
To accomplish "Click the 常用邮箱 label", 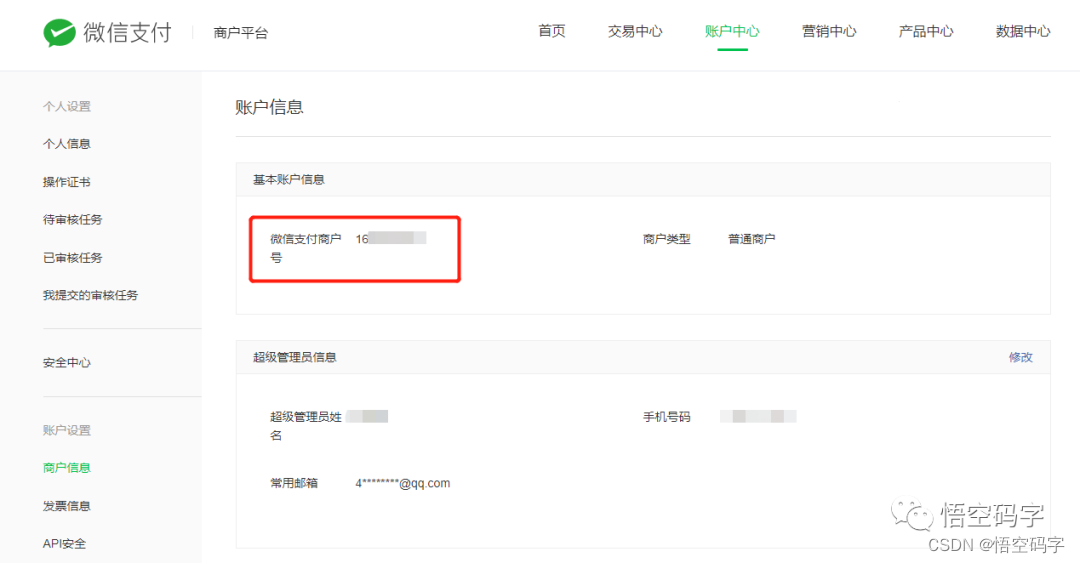I will click(x=294, y=483).
